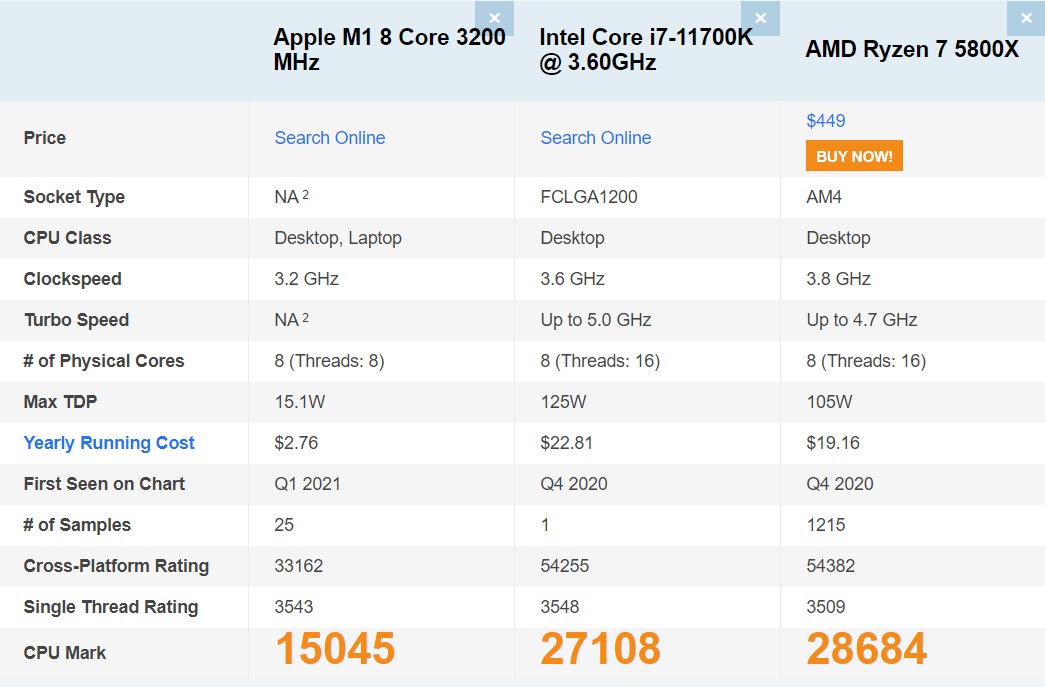
Task: Click the Up to 5.0 GHz turbo value
Action: (596, 321)
